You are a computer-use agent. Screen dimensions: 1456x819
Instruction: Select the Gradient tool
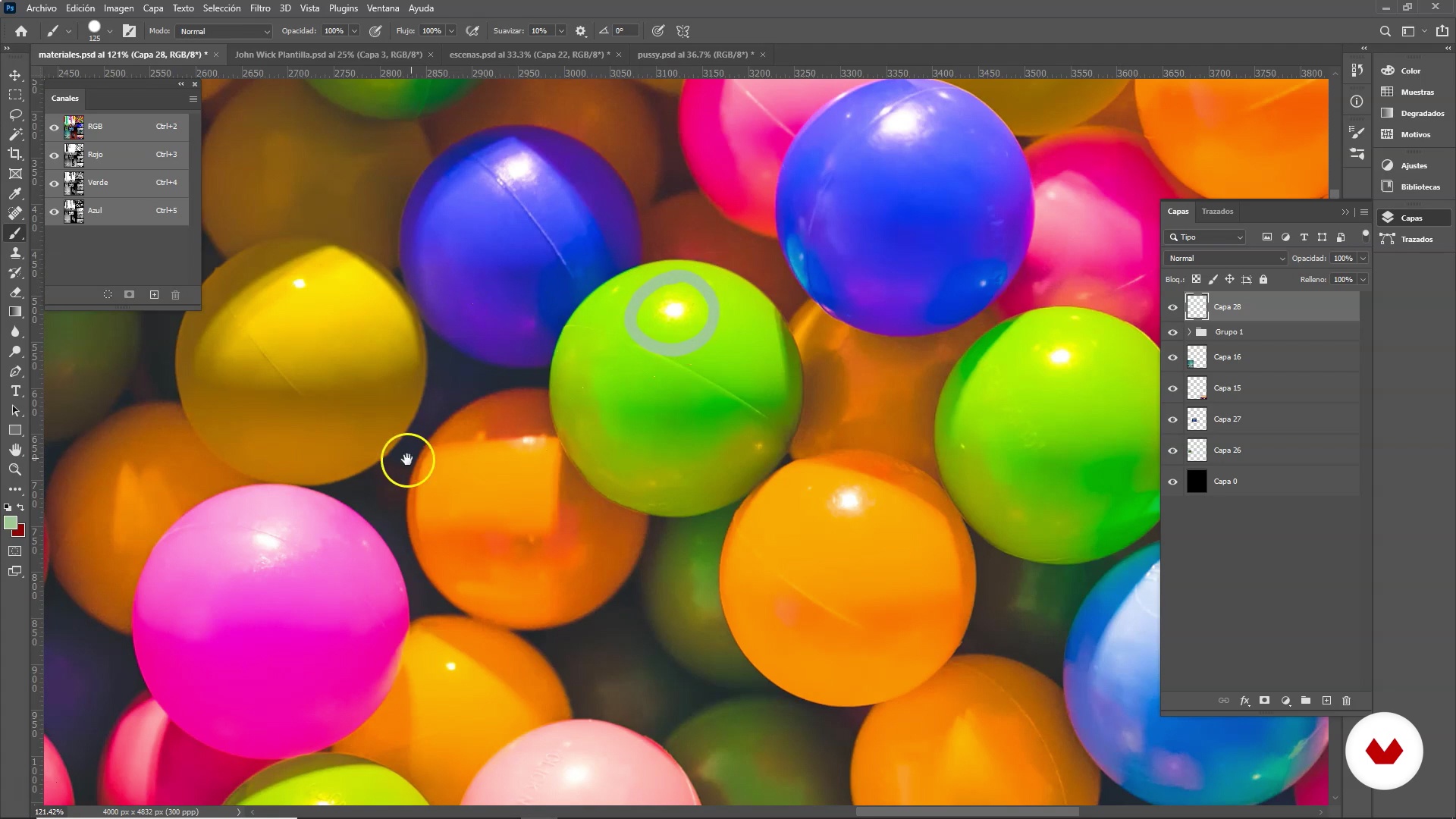15,312
